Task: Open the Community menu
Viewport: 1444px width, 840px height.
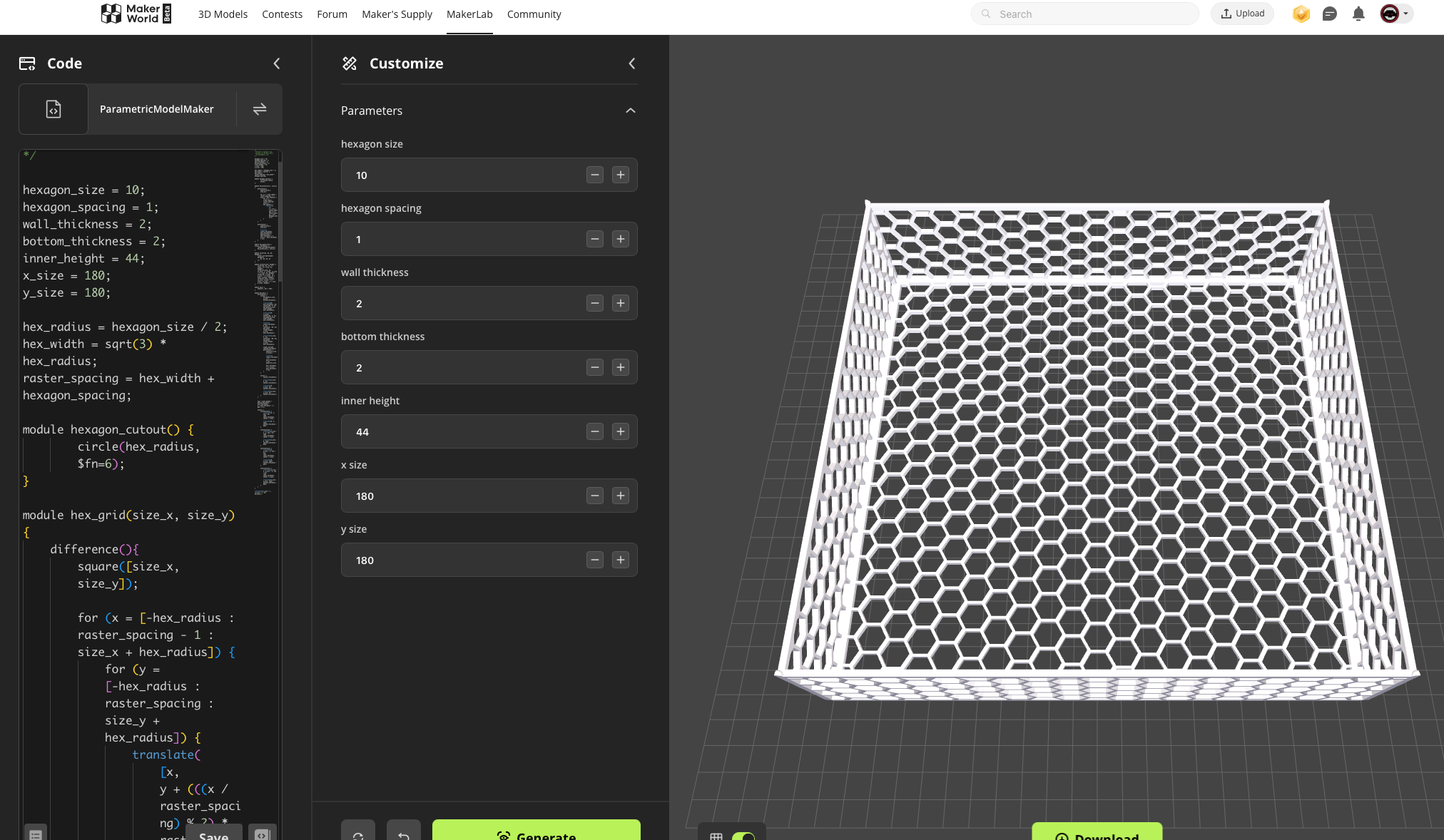Action: [x=534, y=14]
